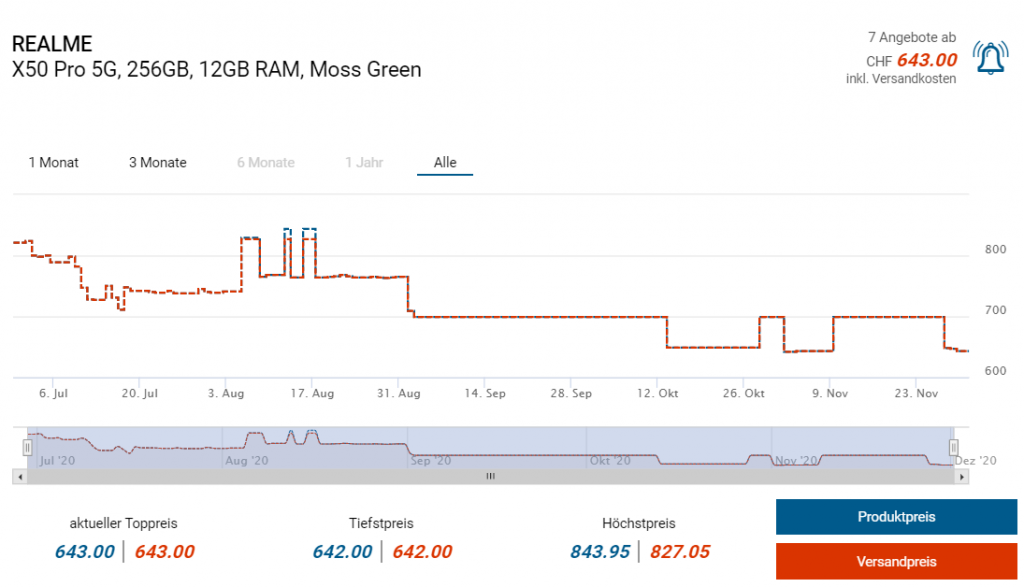Click the X50 Pro 5G product title
This screenshot has height=587, width=1024.
[x=216, y=70]
